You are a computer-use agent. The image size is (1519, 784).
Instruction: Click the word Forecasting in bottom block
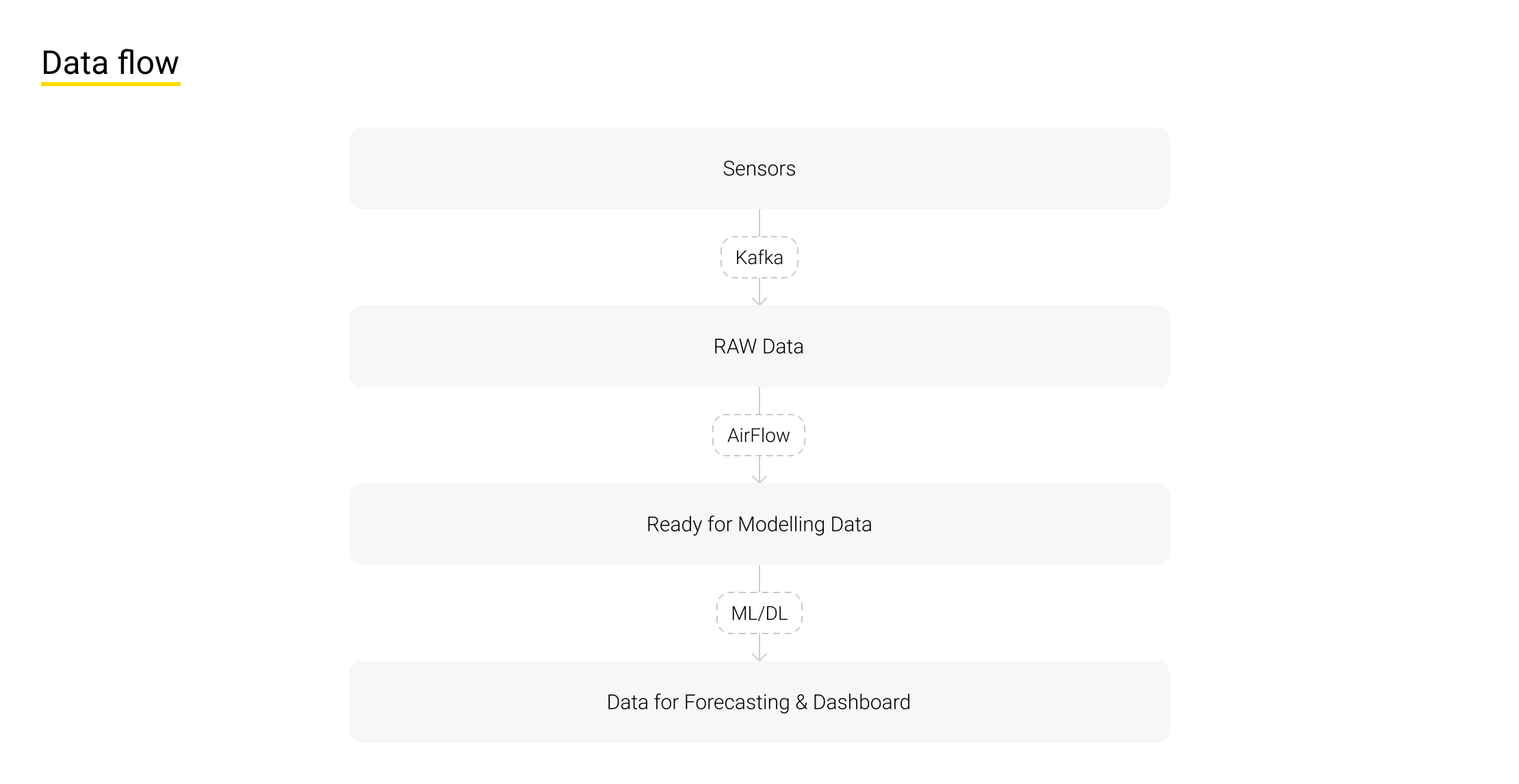(736, 702)
